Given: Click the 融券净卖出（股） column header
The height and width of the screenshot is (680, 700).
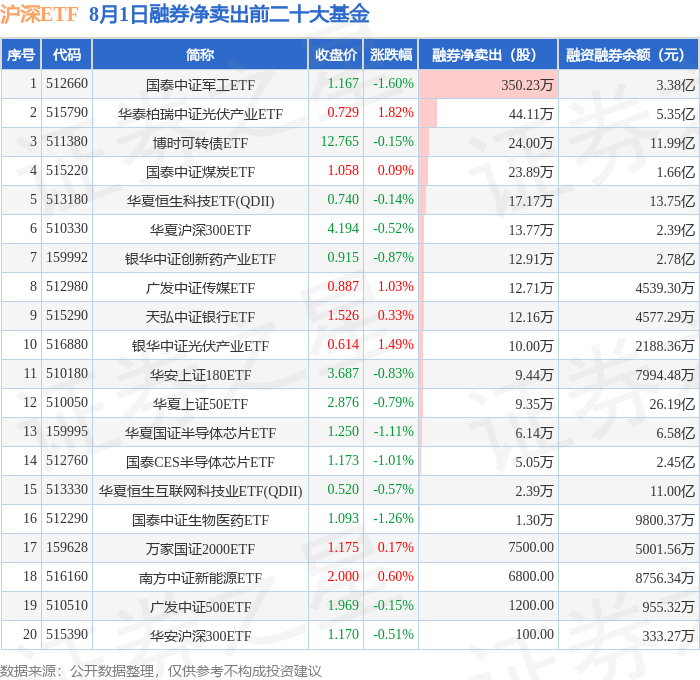Looking at the screenshot, I should [x=488, y=54].
